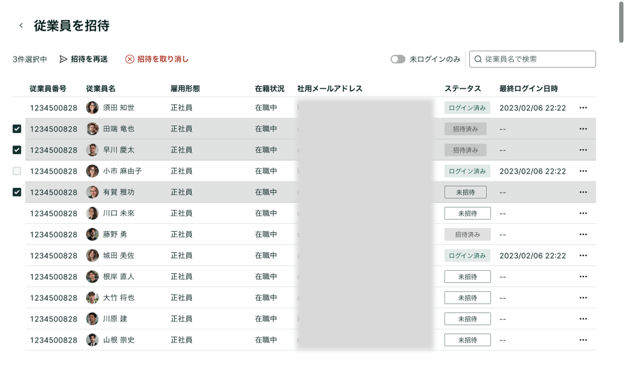Click the 在籍状況 column header
The height and width of the screenshot is (380, 625).
click(269, 89)
